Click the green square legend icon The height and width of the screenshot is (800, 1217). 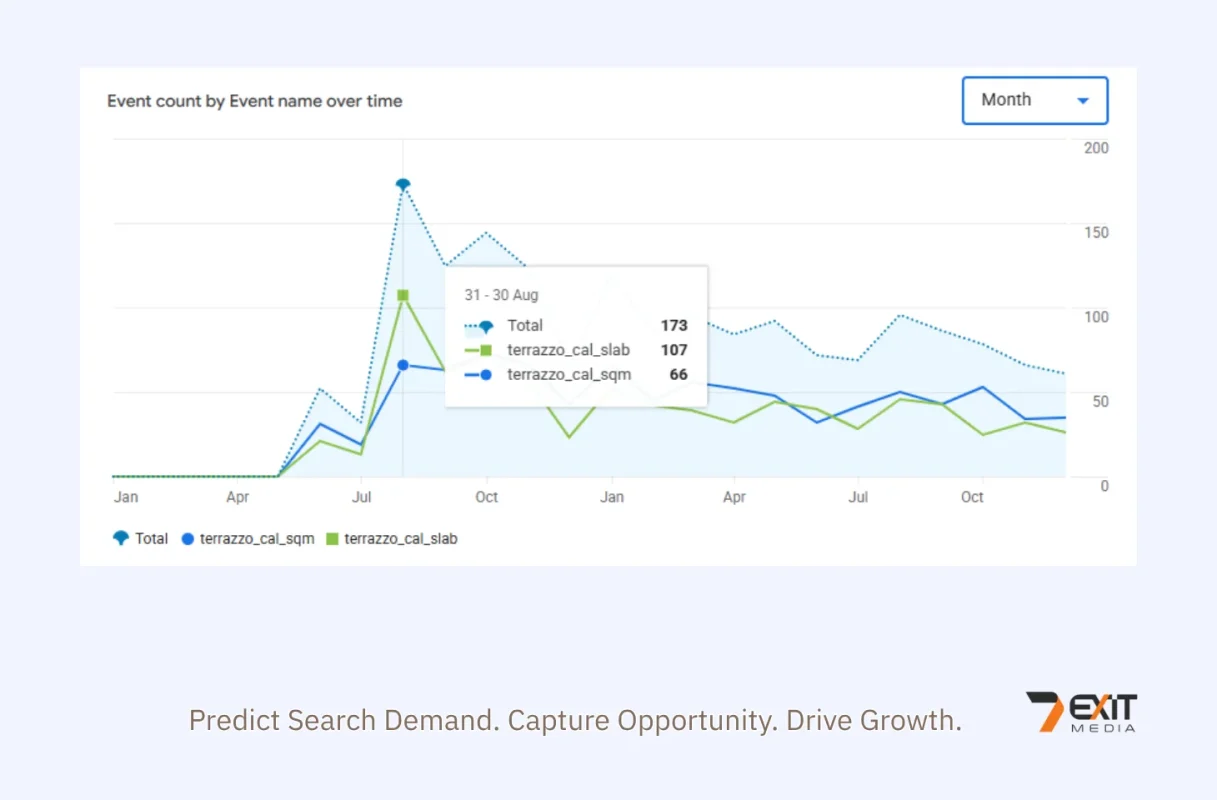click(333, 538)
